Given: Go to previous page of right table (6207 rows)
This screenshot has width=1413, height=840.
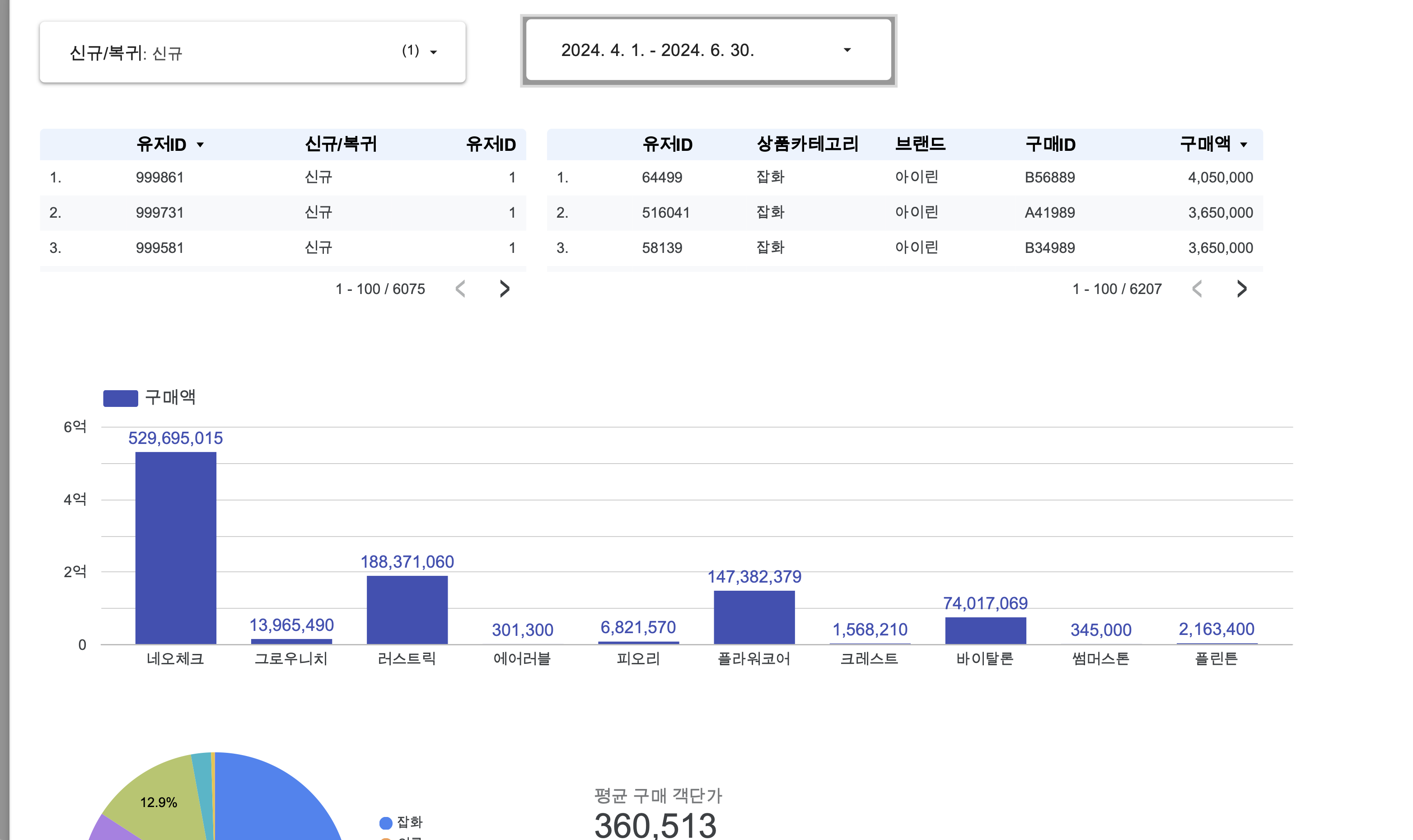Looking at the screenshot, I should coord(1198,289).
